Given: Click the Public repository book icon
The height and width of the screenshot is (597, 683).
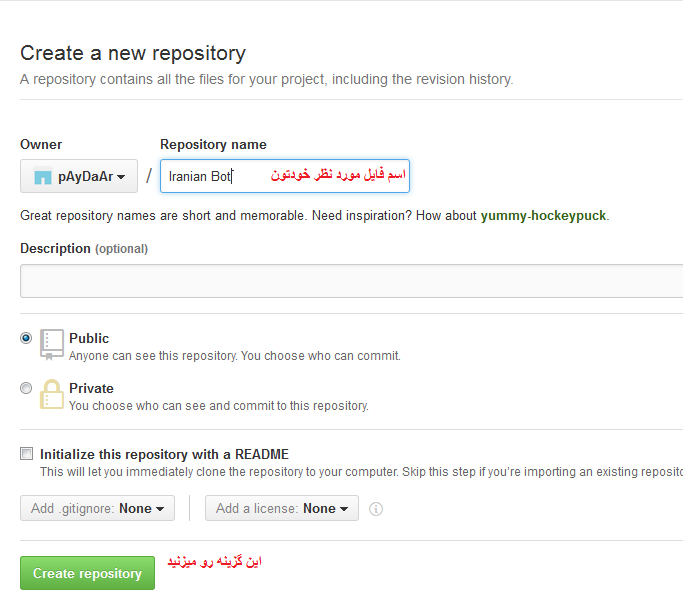Looking at the screenshot, I should (52, 343).
